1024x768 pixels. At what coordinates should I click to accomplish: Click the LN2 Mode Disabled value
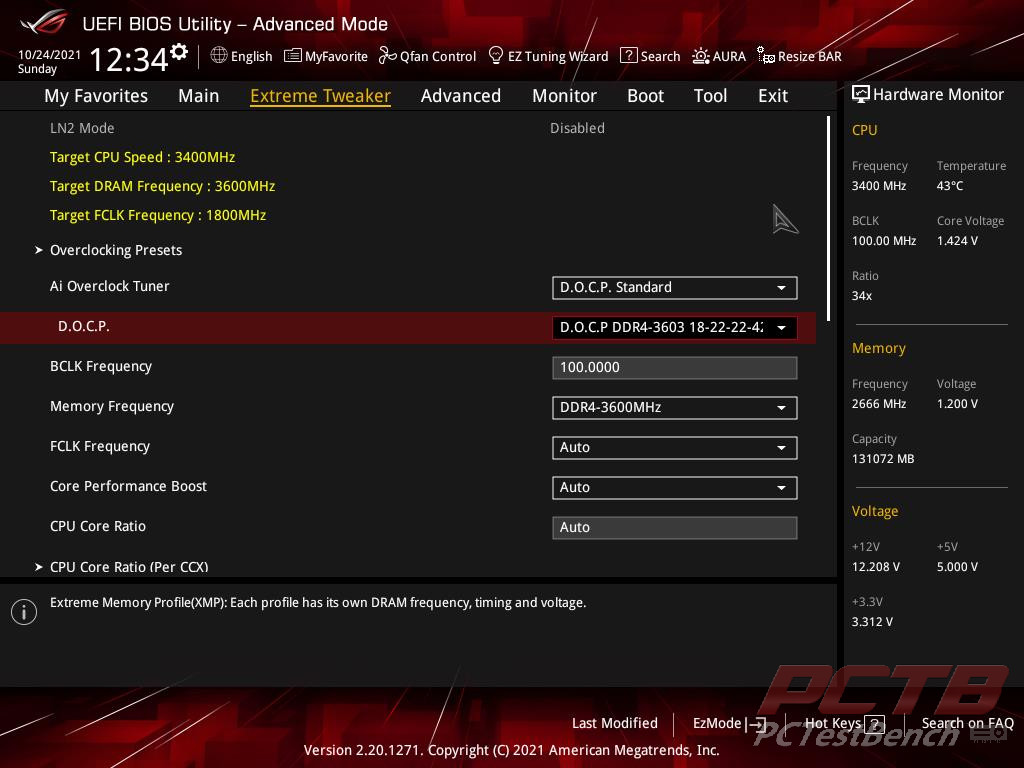(x=577, y=128)
